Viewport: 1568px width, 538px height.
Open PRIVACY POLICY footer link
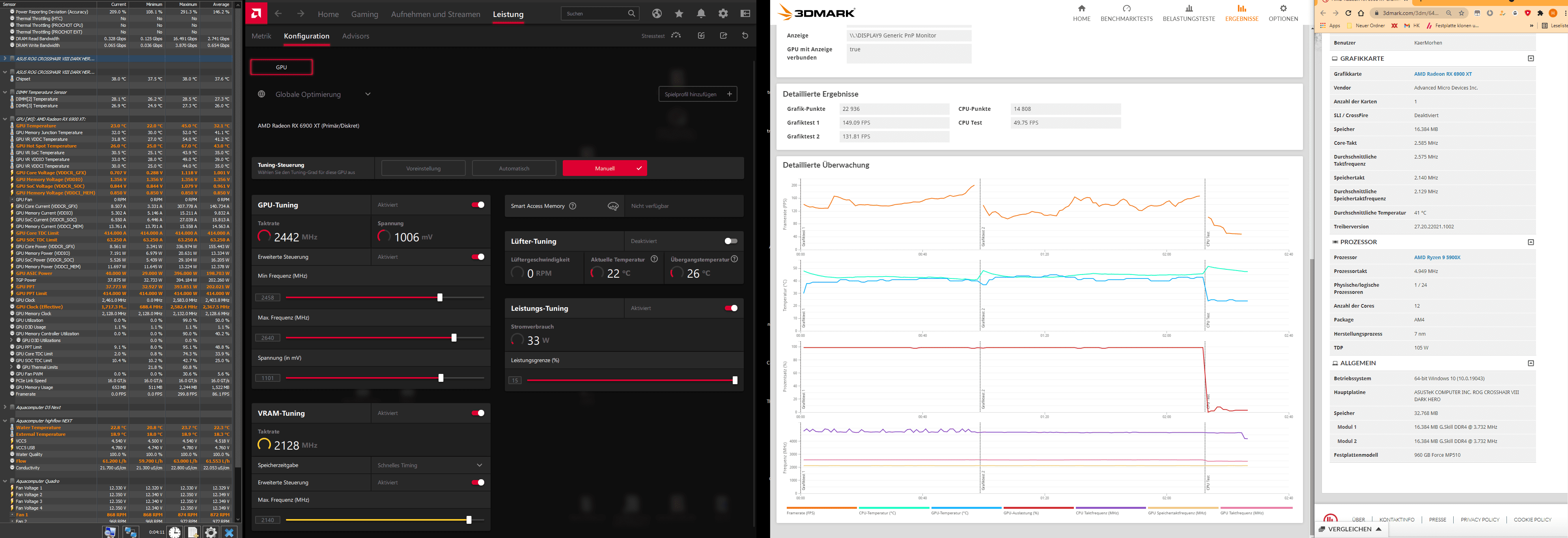pos(1480,519)
